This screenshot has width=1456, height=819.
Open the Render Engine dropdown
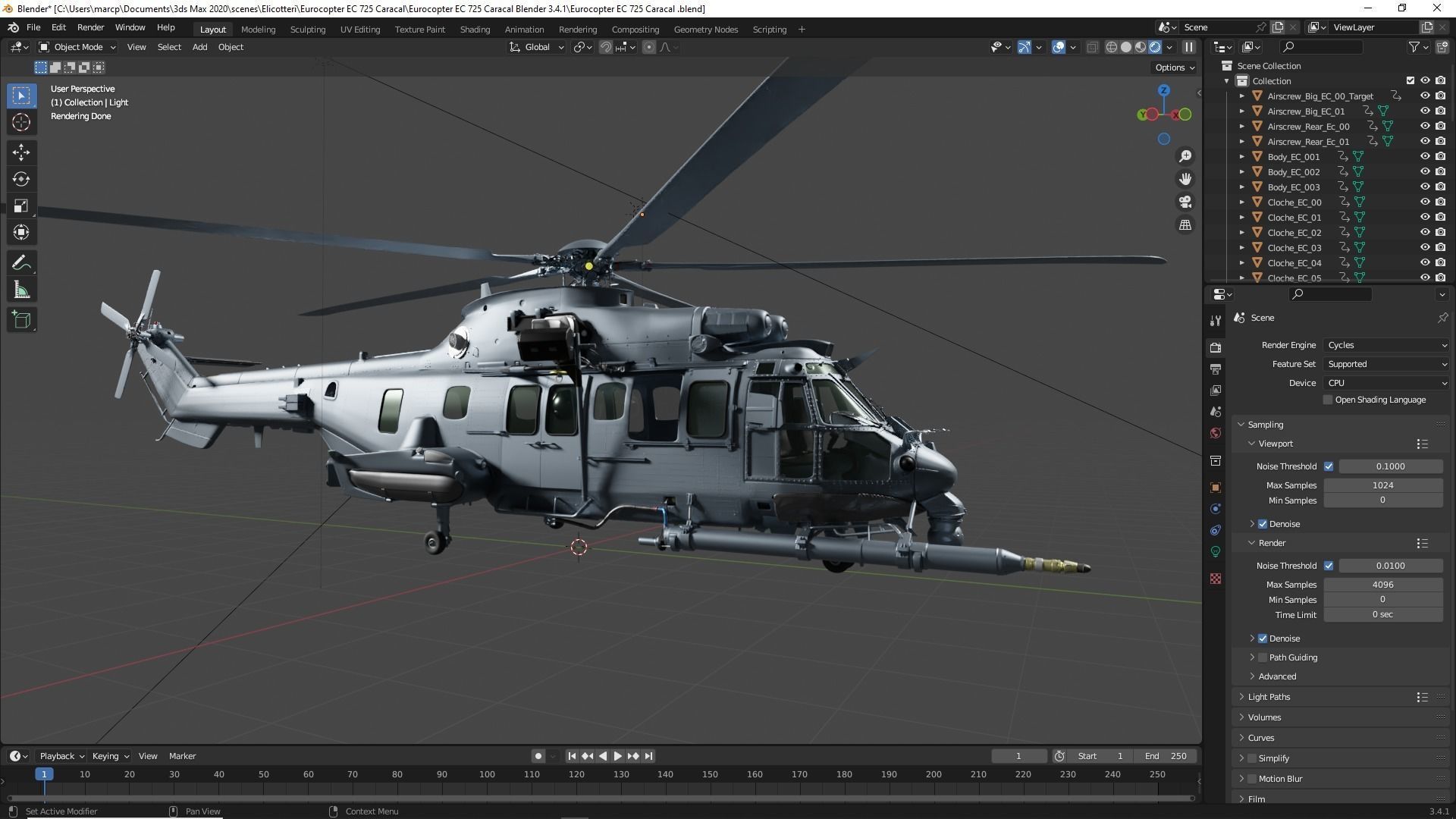point(1386,345)
